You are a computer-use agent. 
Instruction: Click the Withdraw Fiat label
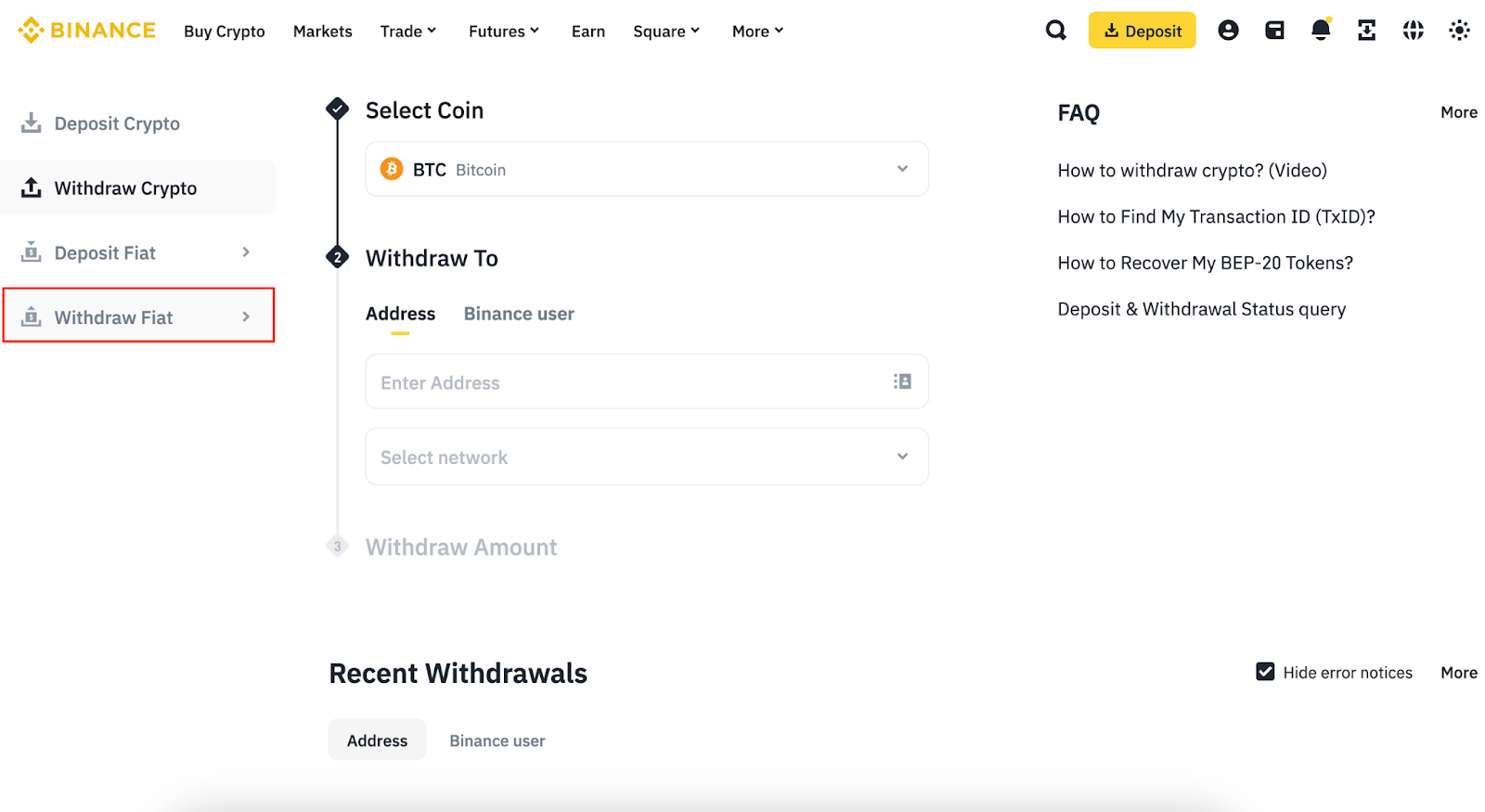[x=113, y=317]
